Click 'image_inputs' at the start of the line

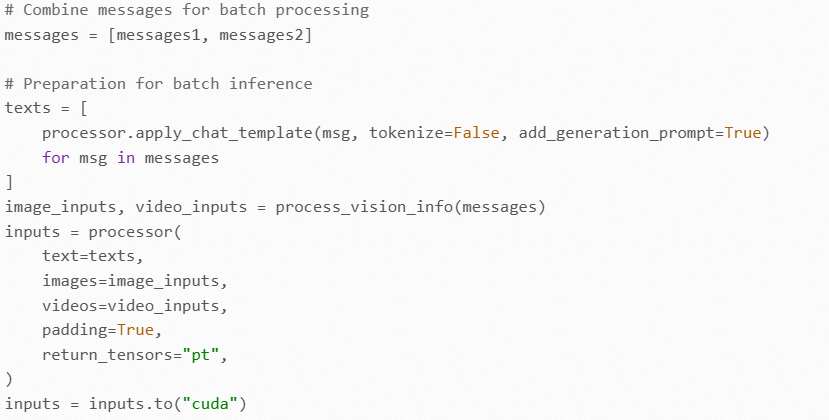[61, 207]
